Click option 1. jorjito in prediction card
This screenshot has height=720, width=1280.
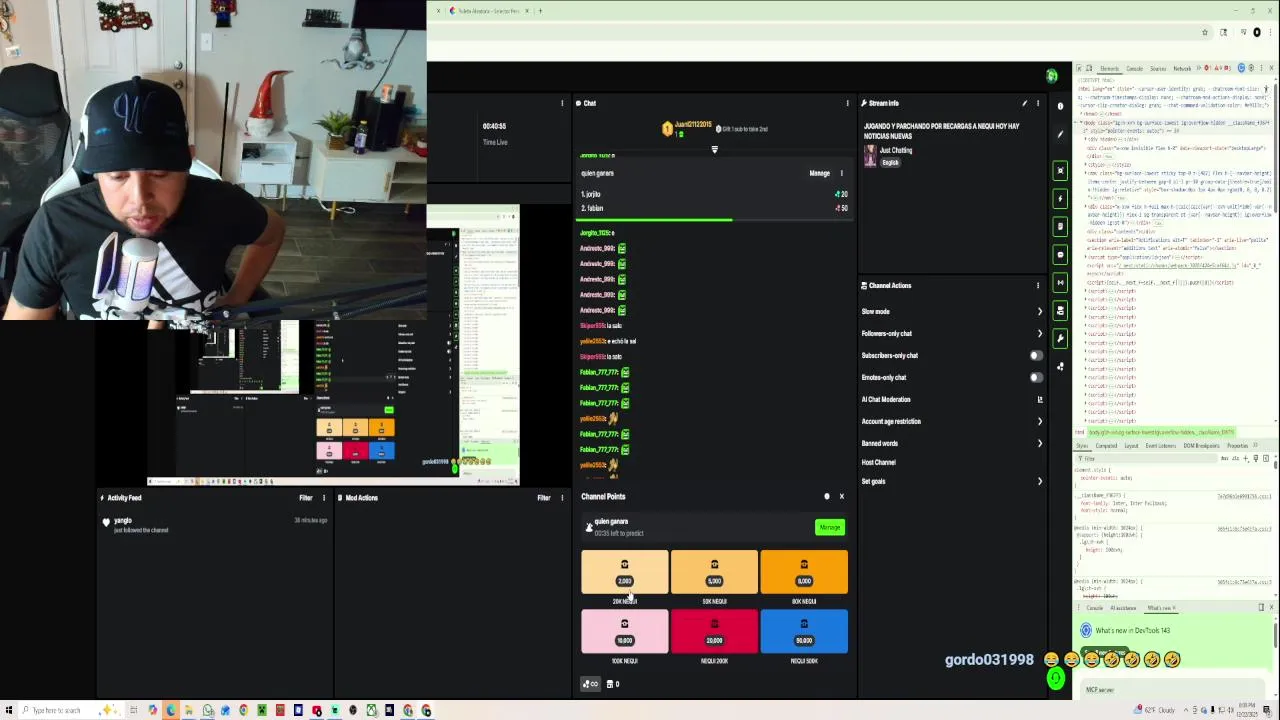point(591,194)
